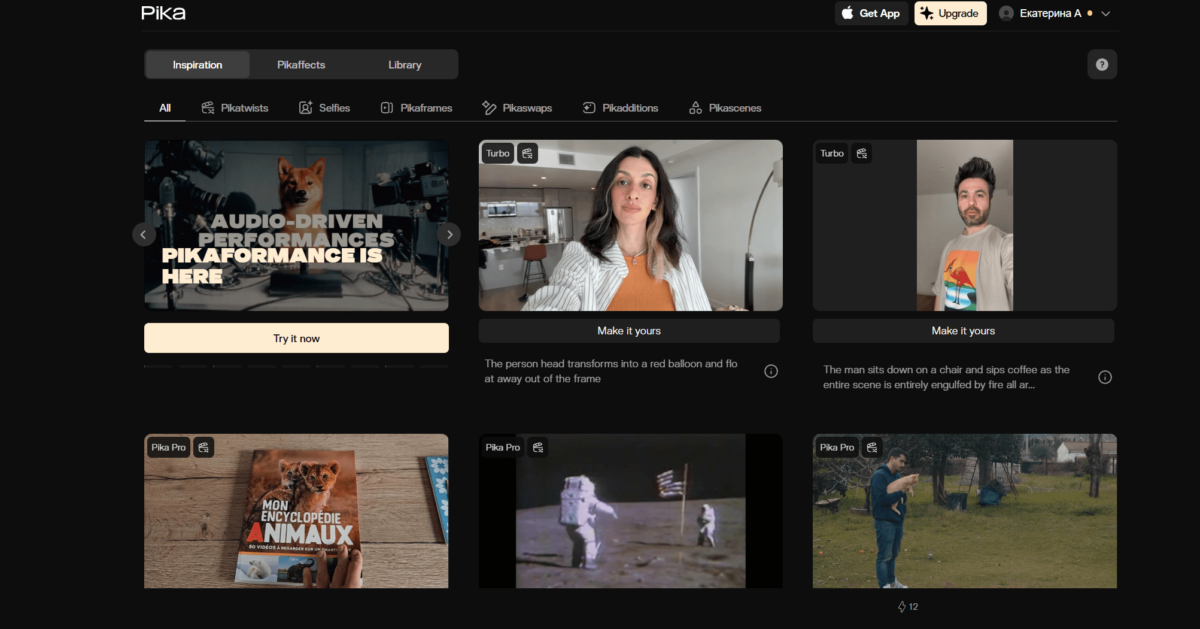The width and height of the screenshot is (1200, 629).
Task: Go to next banner slide arrow
Action: pos(450,234)
